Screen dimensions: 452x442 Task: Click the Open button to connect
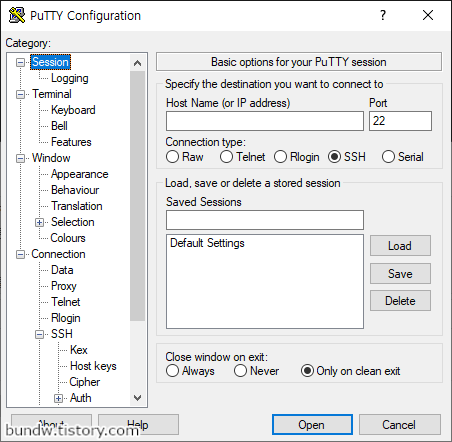(x=312, y=425)
